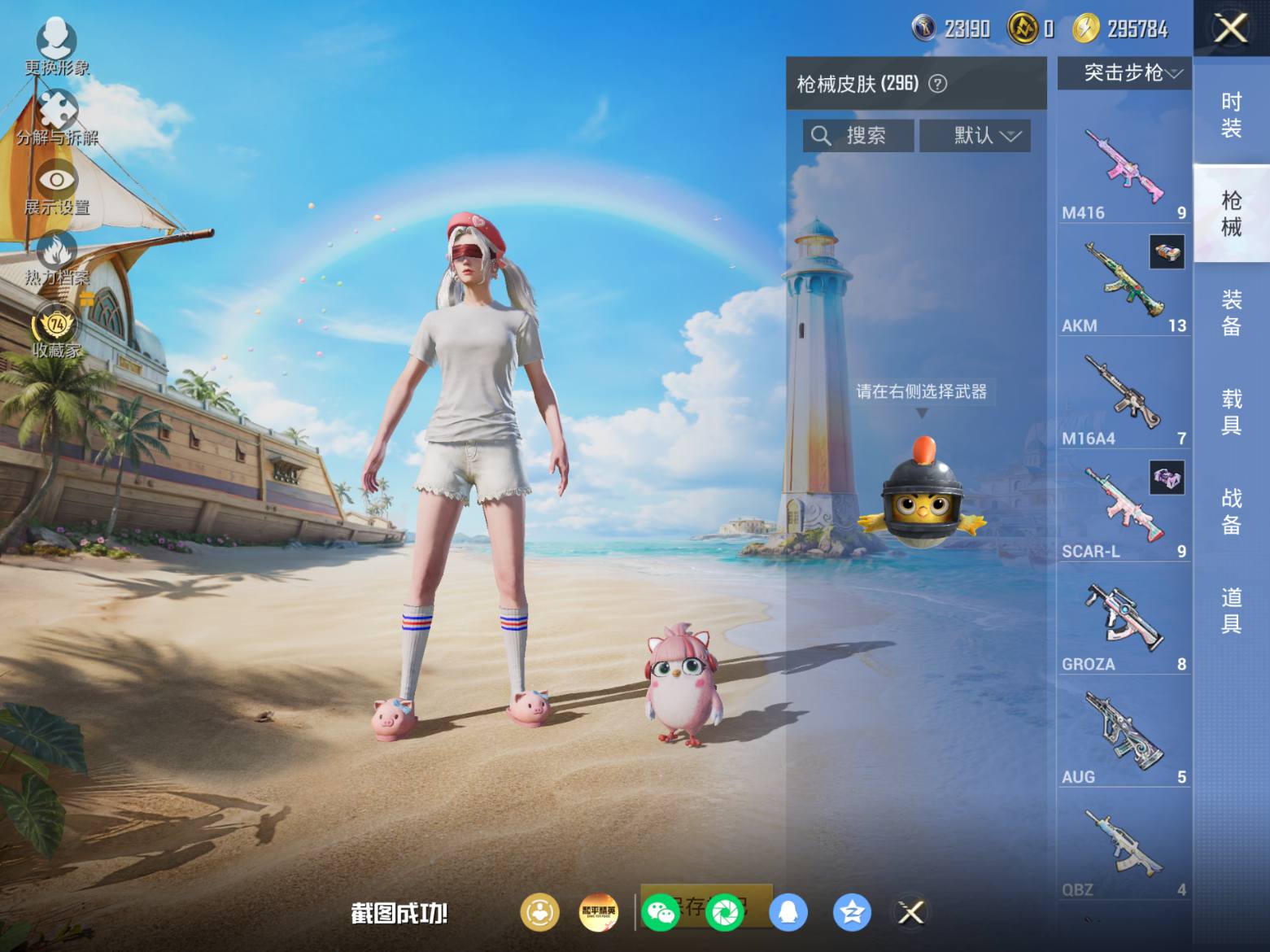Switch to the 道具 tab
The width and height of the screenshot is (1270, 952).
pyautogui.click(x=1231, y=610)
